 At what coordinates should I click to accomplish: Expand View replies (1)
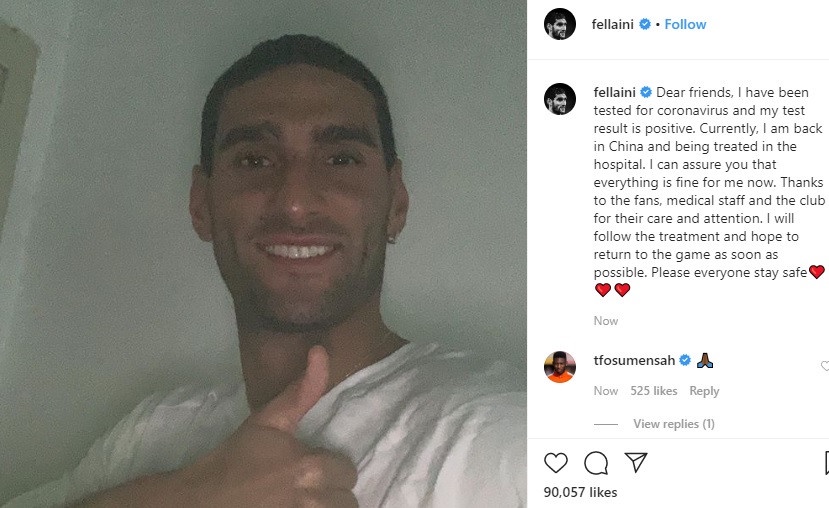click(x=674, y=424)
